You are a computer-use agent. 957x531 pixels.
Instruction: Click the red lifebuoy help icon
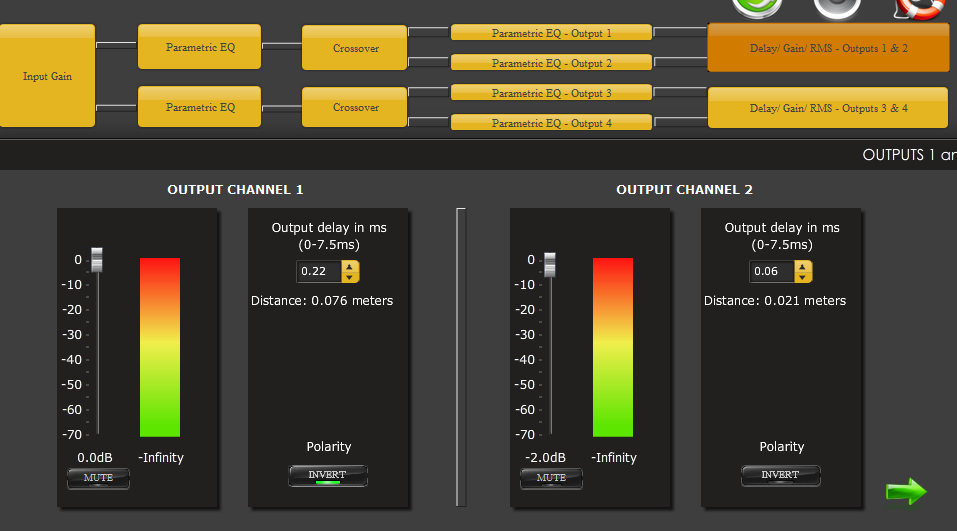click(920, 6)
